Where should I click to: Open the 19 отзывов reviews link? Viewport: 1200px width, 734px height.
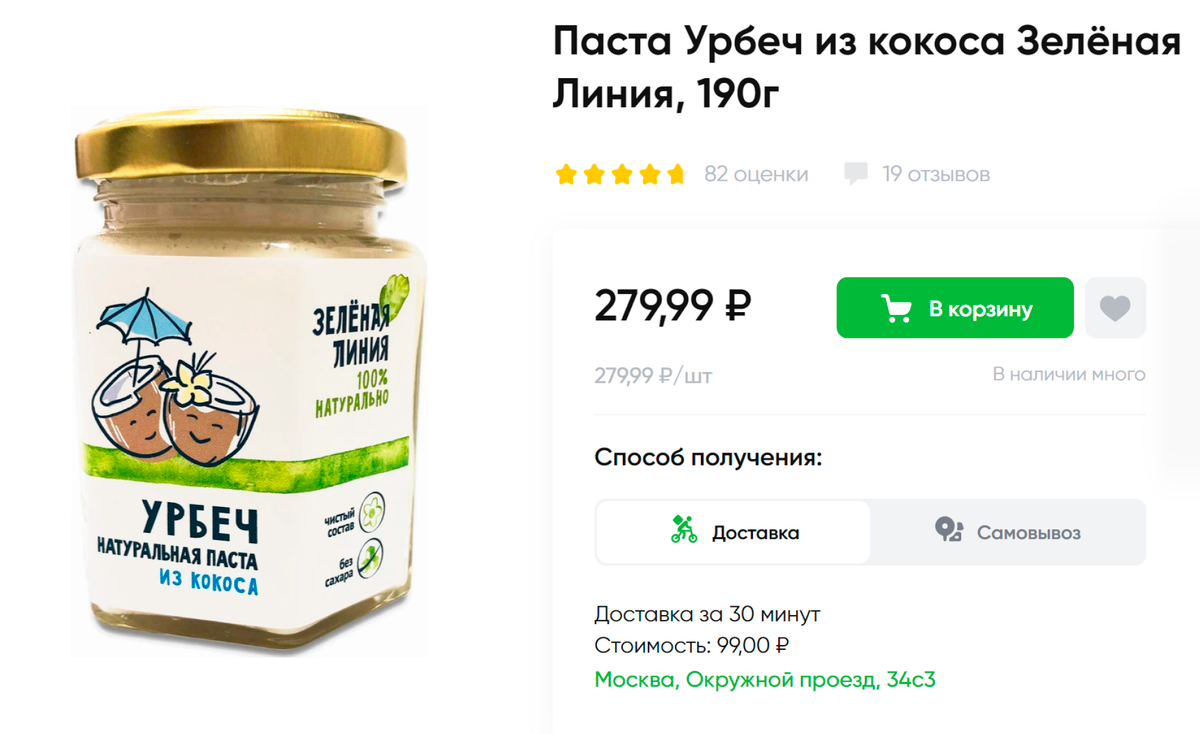coord(936,174)
